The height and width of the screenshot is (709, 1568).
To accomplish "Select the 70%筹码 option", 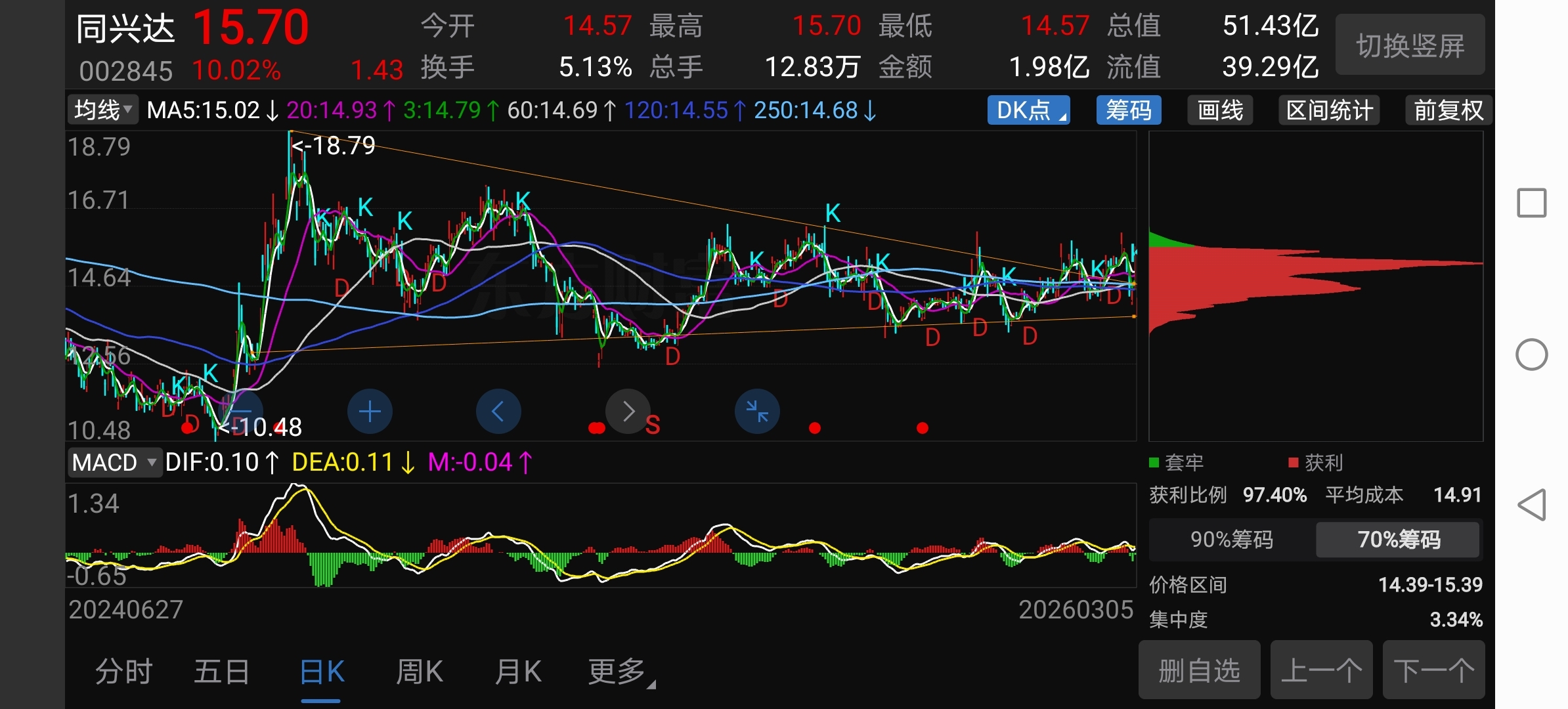I will click(1398, 540).
